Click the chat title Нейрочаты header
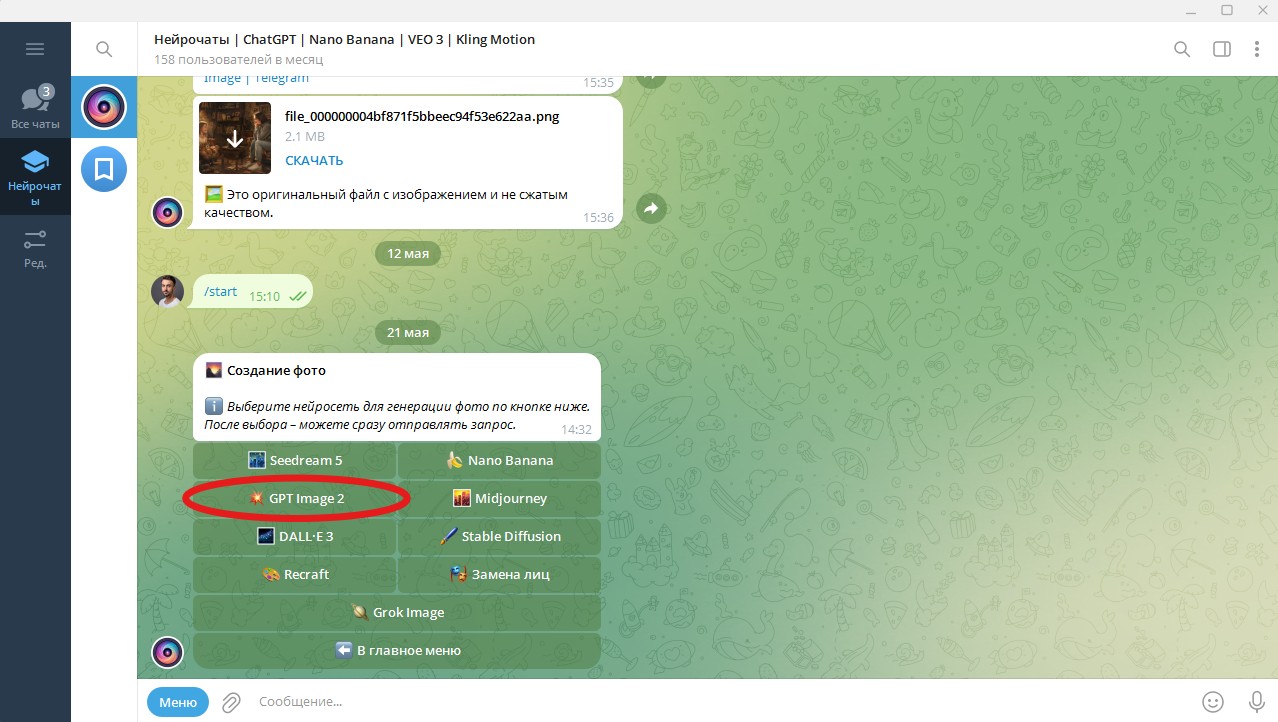Screen dimensions: 1278x722 [x=344, y=40]
